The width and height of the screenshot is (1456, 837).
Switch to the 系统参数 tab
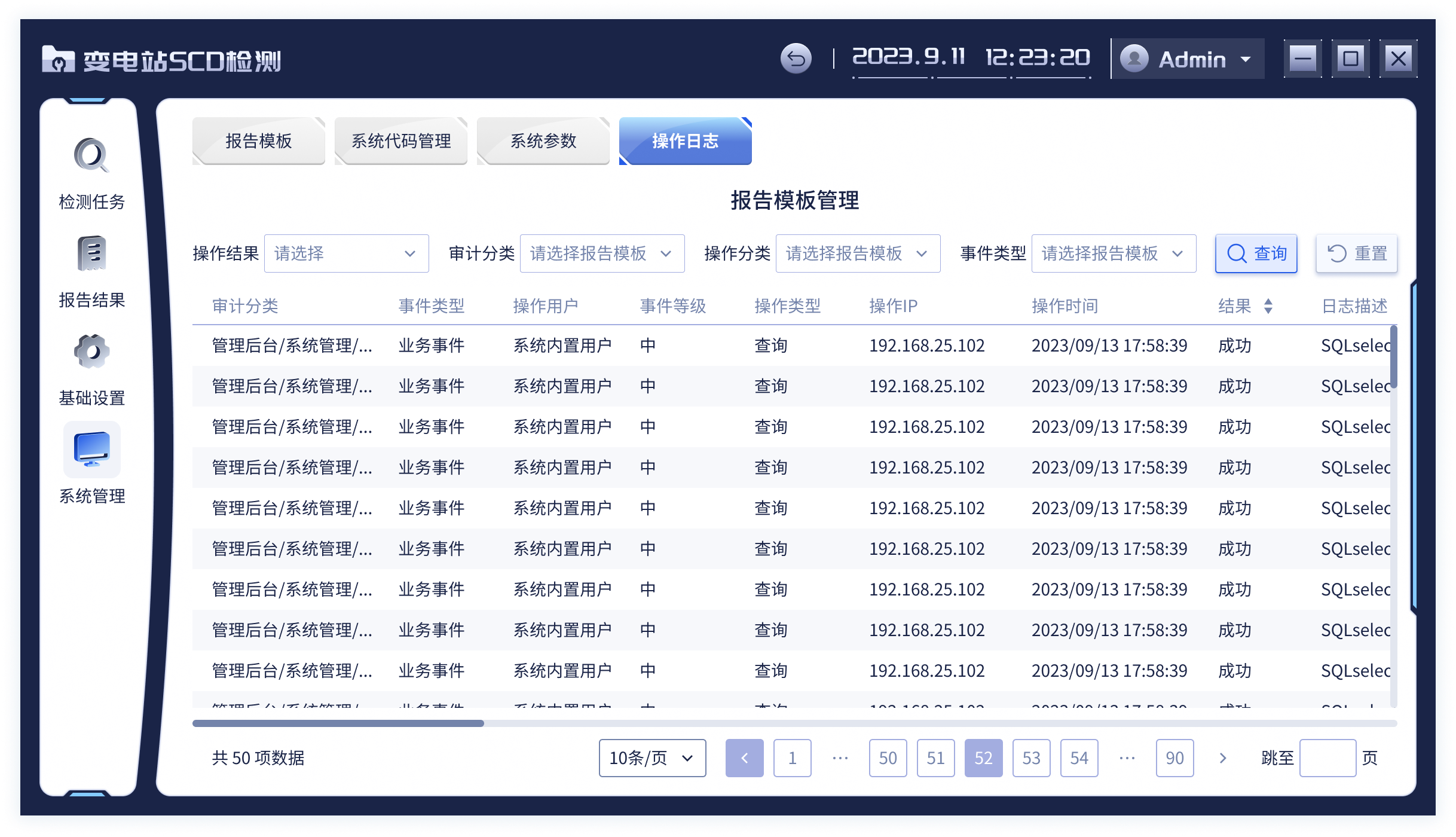(543, 141)
